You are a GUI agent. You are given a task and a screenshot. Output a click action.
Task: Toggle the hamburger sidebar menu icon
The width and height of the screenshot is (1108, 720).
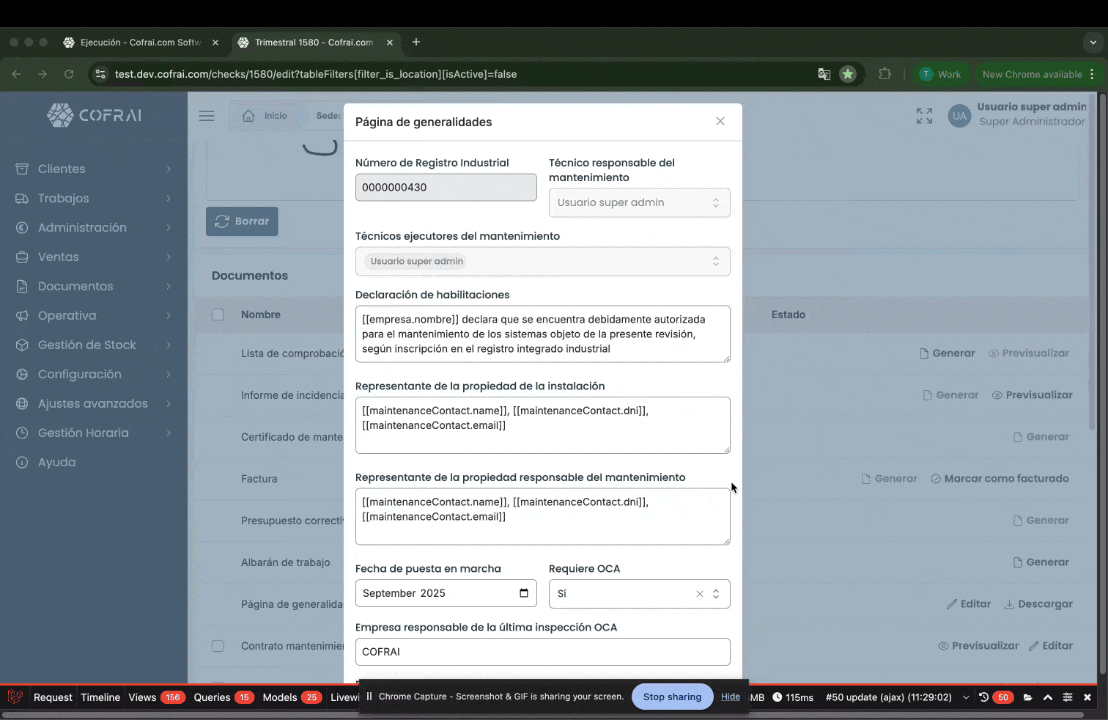[x=206, y=116]
